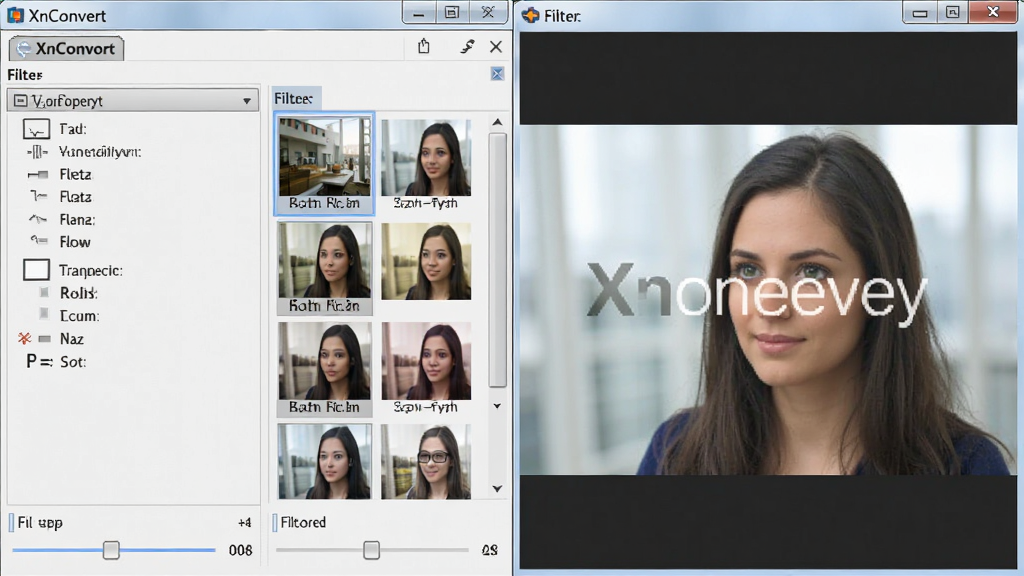Click the +4 value beside Fil upp
This screenshot has height=576, width=1024.
point(244,522)
